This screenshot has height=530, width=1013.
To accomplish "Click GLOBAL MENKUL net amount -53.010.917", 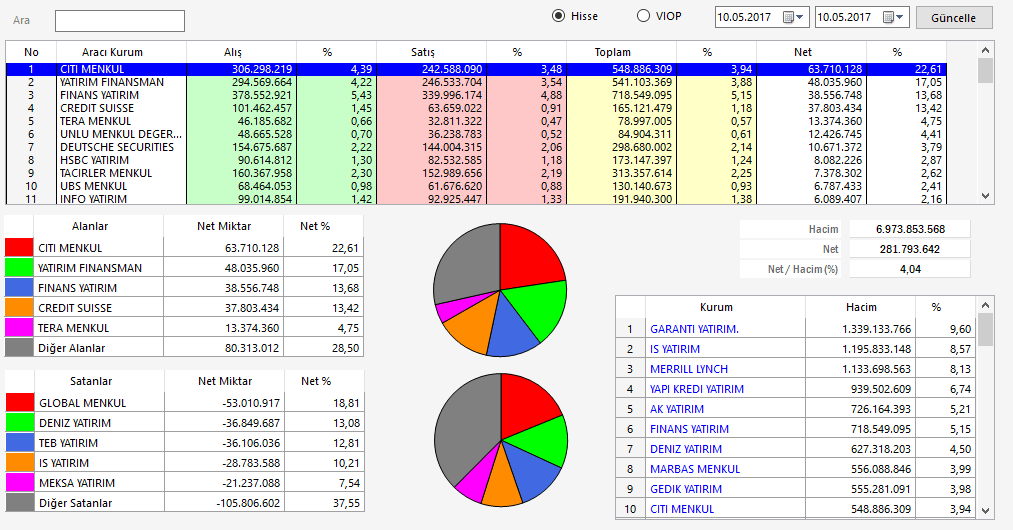I will coord(251,403).
